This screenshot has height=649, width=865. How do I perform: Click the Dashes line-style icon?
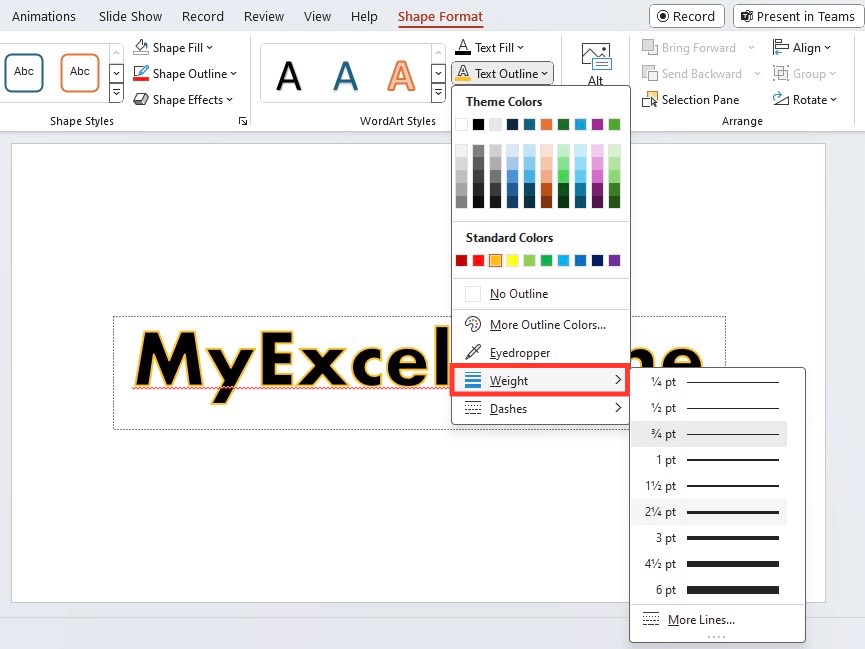tap(473, 408)
